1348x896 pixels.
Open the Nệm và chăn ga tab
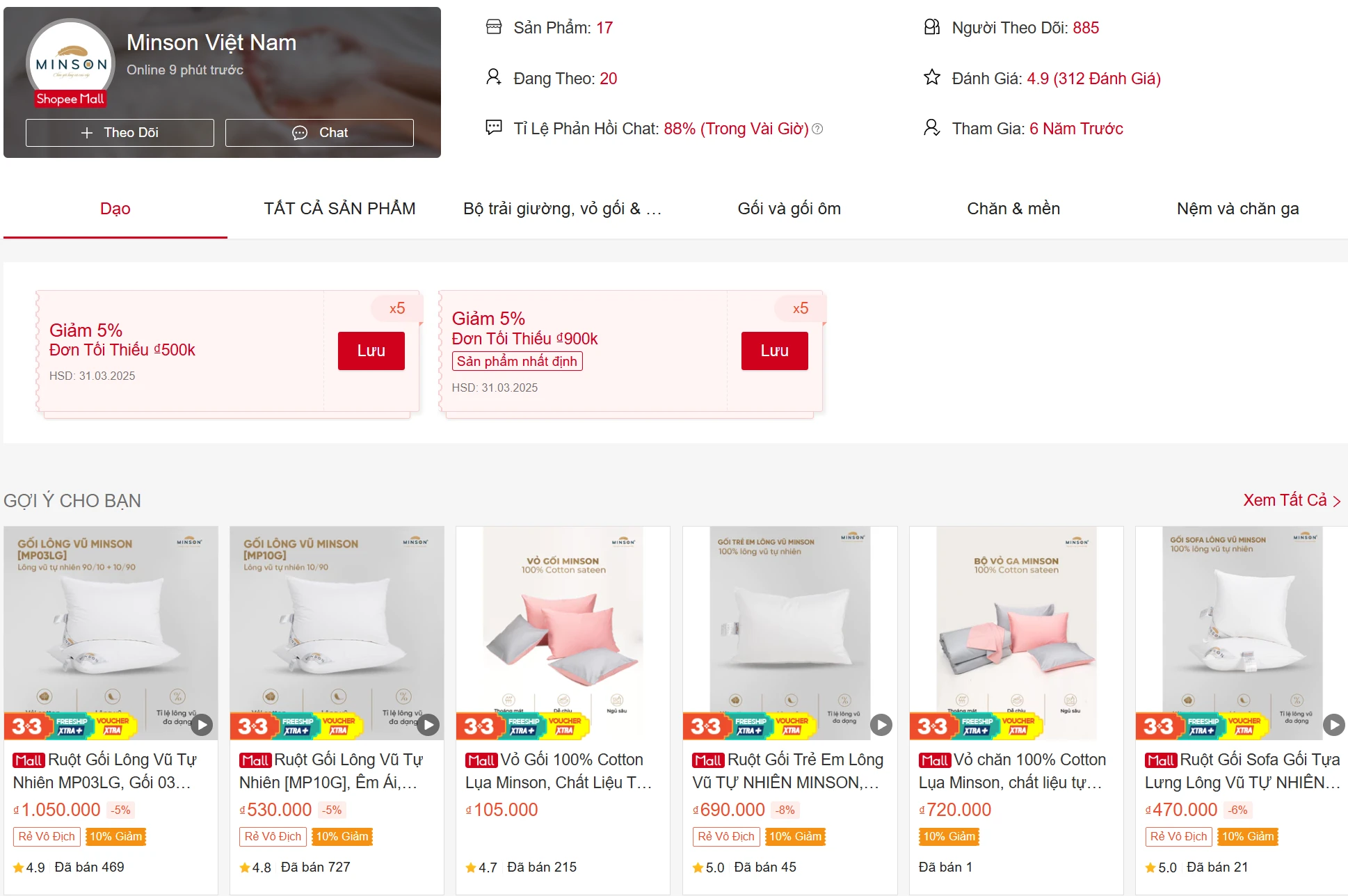1237,209
